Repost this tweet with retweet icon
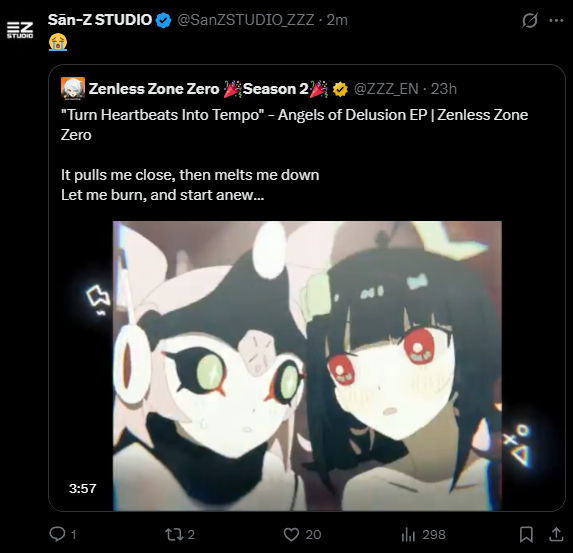Screen dimensions: 573x553 click(174, 535)
